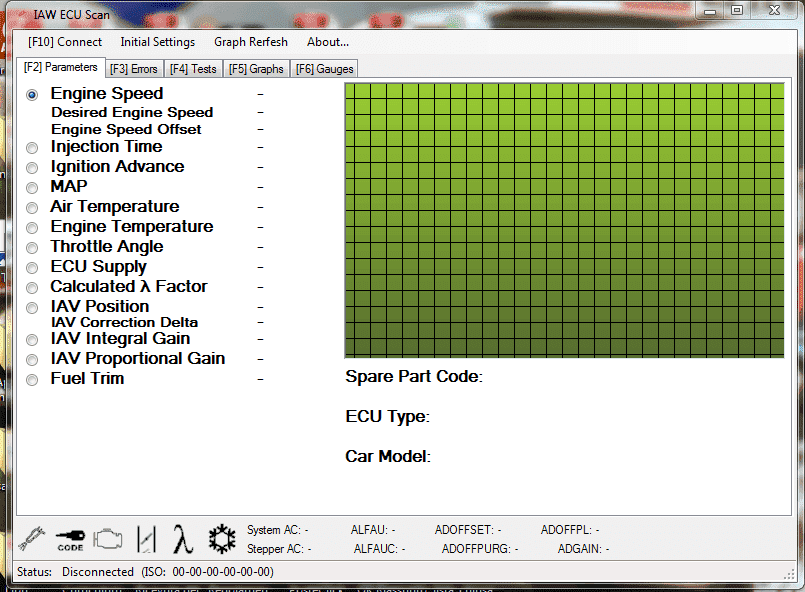Click the ADOFFSET value text
The height and width of the screenshot is (592, 805).
pos(468,530)
